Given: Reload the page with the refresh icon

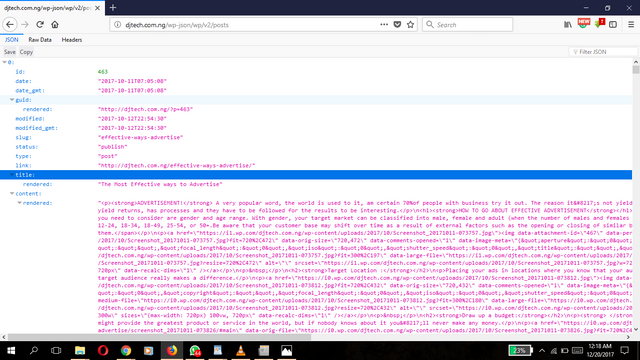Looking at the screenshot, I should click(40, 24).
